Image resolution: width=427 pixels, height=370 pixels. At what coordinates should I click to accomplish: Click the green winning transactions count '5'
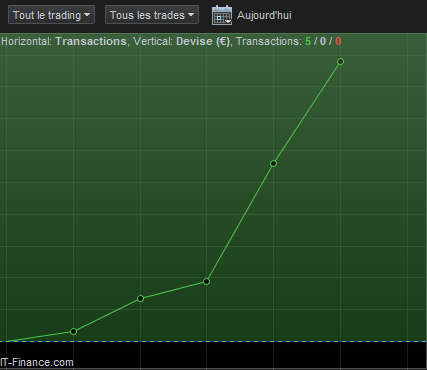pos(308,41)
